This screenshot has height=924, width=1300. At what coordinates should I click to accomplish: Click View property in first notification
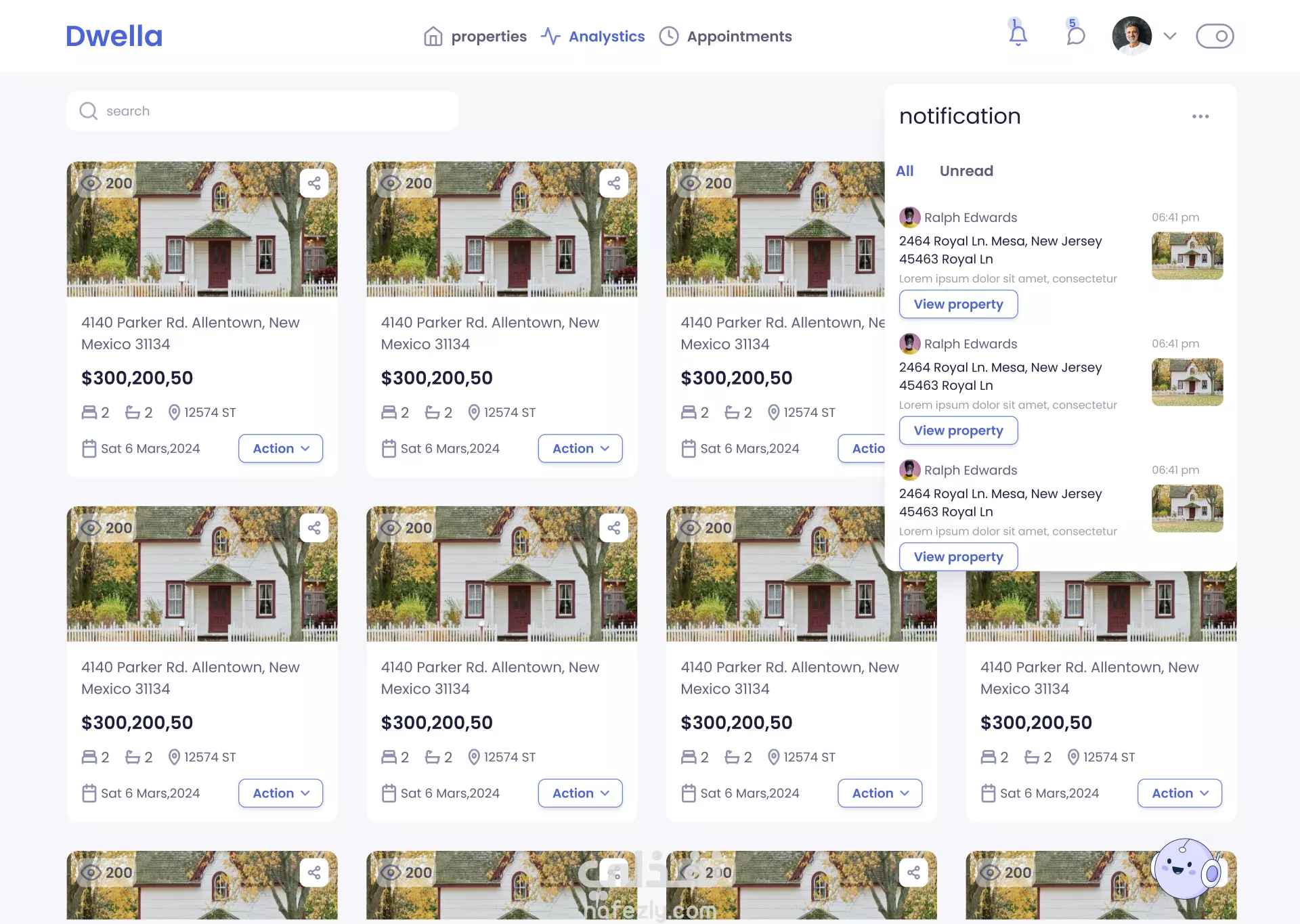[958, 305]
